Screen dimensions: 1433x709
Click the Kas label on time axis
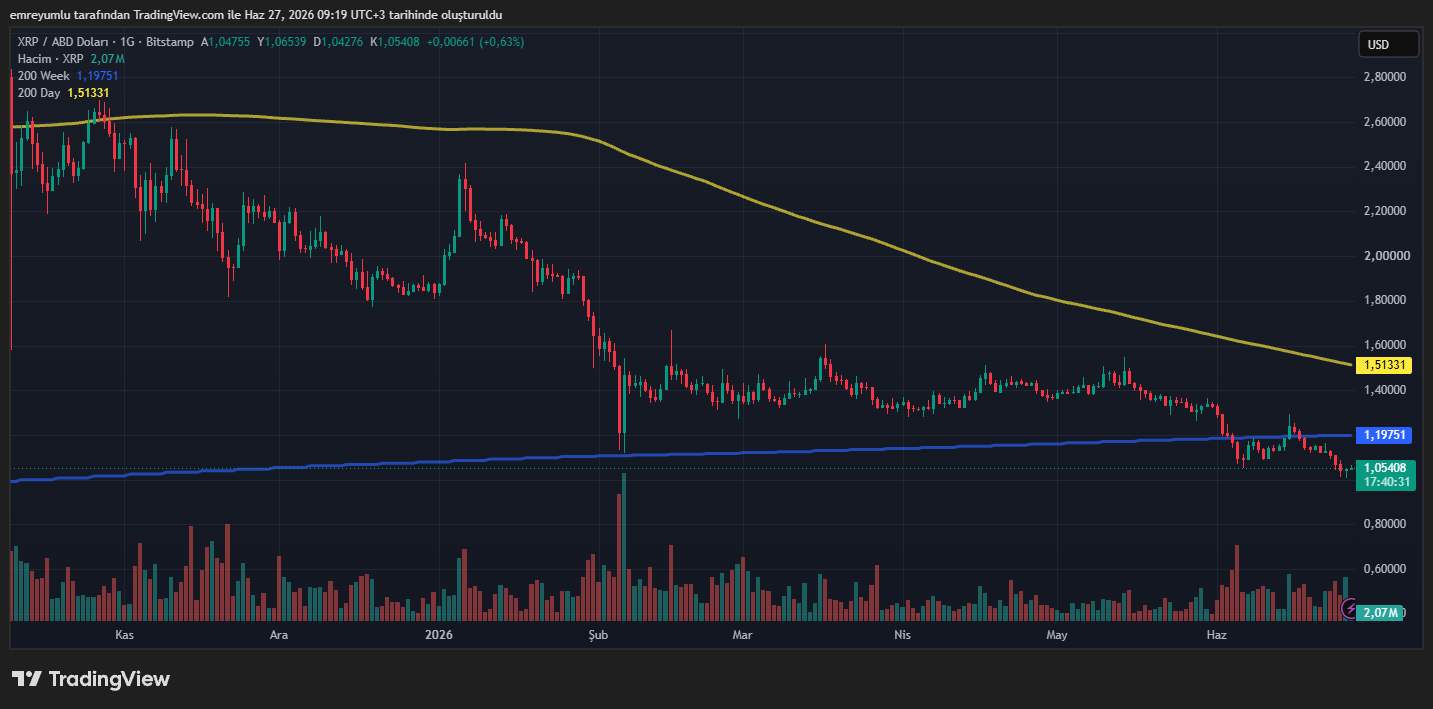124,635
